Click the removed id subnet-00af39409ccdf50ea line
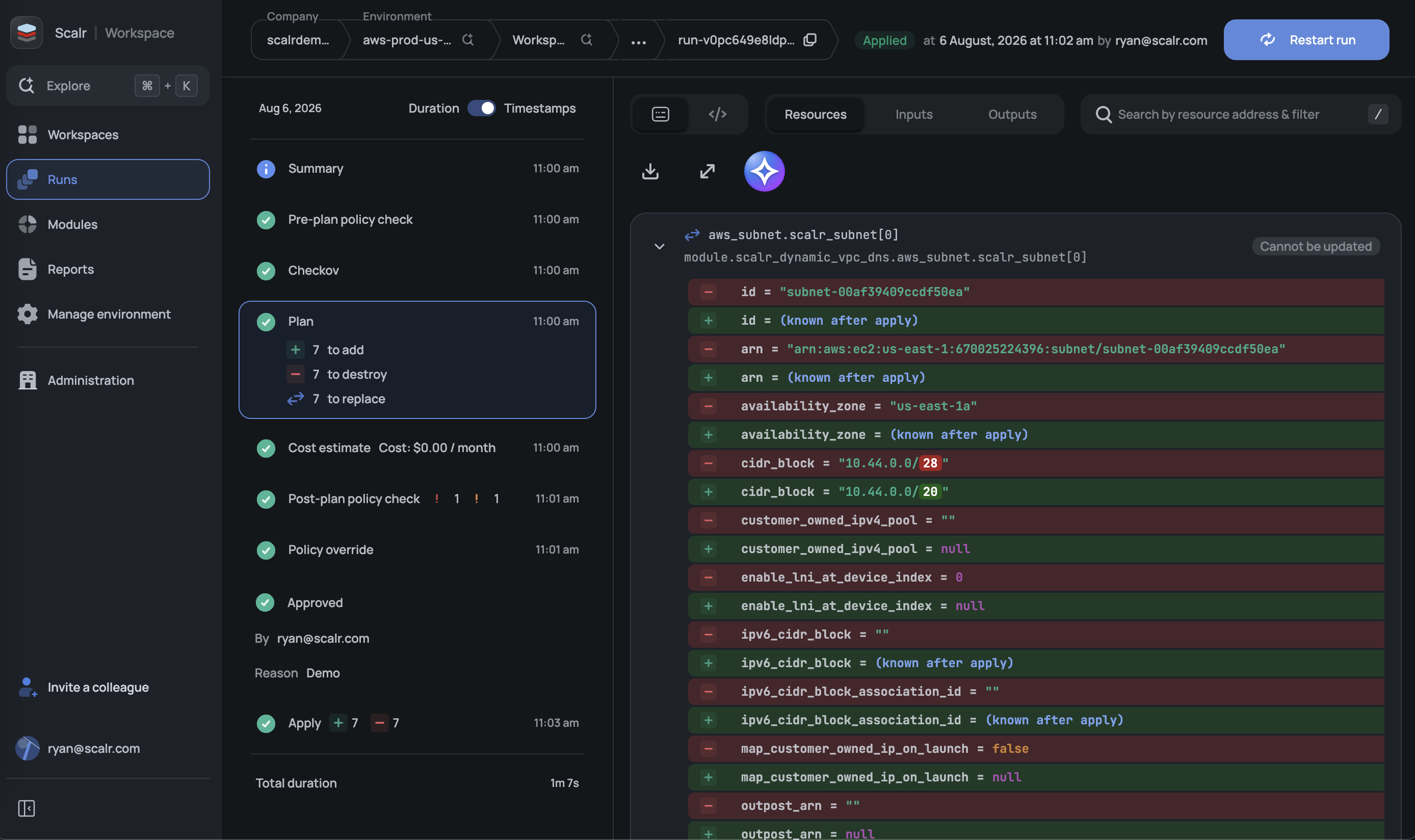Screen dimensions: 1415x840 pos(1036,292)
